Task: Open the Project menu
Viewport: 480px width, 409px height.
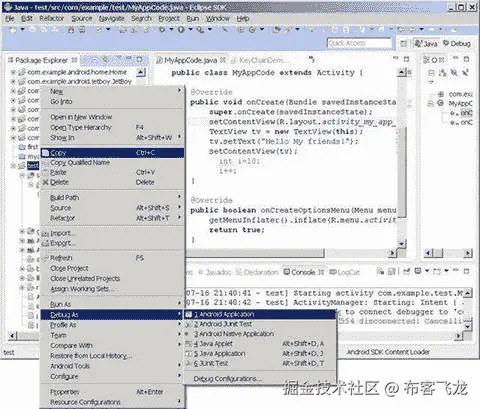Action: (169, 19)
